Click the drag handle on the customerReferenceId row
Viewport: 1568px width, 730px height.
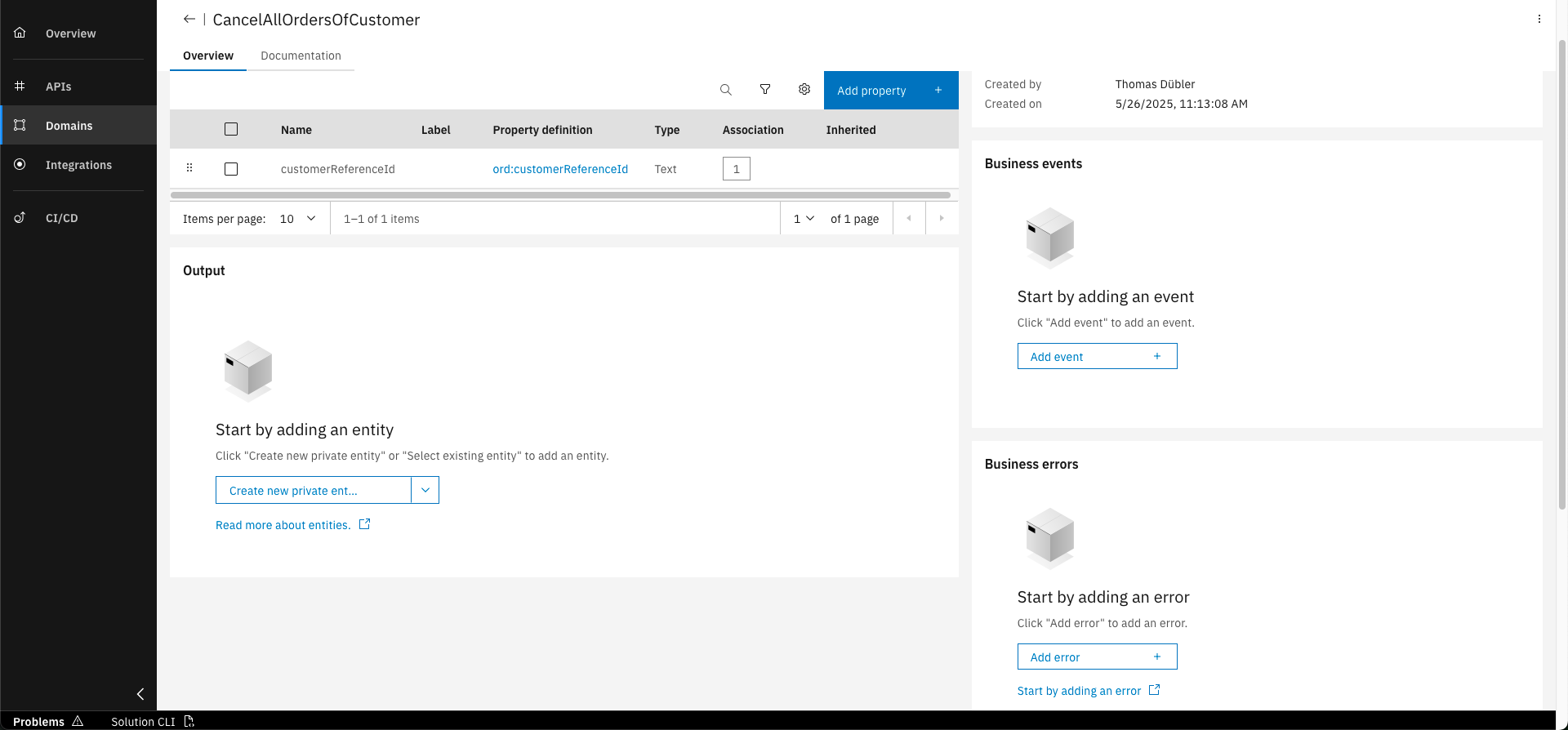point(189,168)
